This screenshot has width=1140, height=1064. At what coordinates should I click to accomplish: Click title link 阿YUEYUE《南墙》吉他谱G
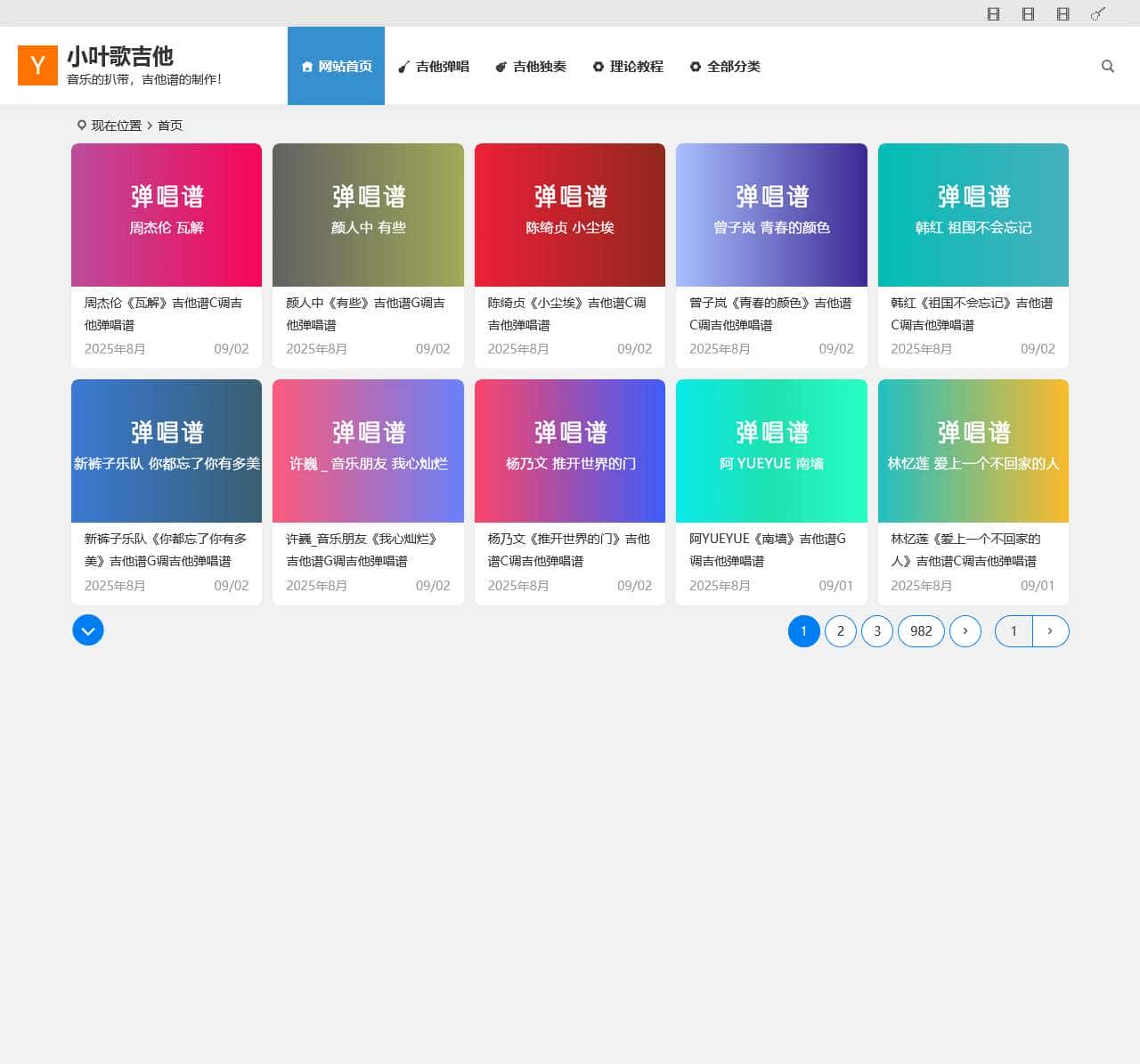pyautogui.click(x=768, y=549)
